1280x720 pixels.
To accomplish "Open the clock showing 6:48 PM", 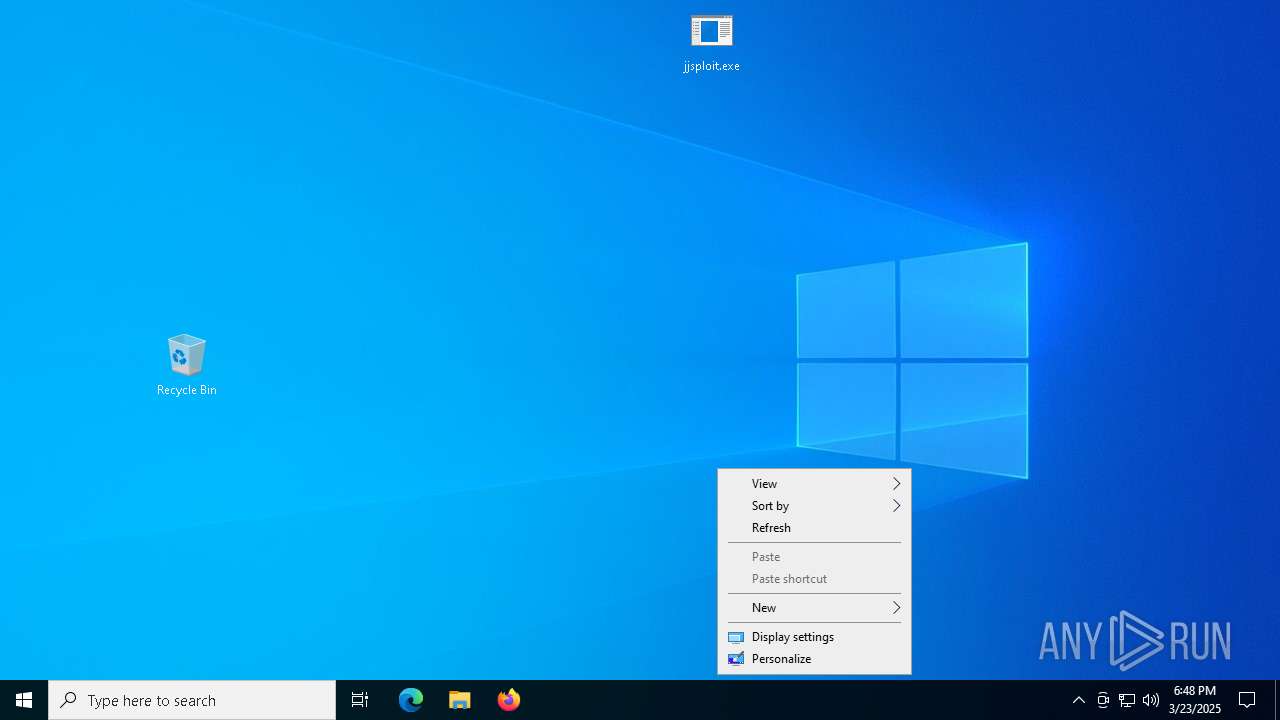I will [x=1195, y=700].
